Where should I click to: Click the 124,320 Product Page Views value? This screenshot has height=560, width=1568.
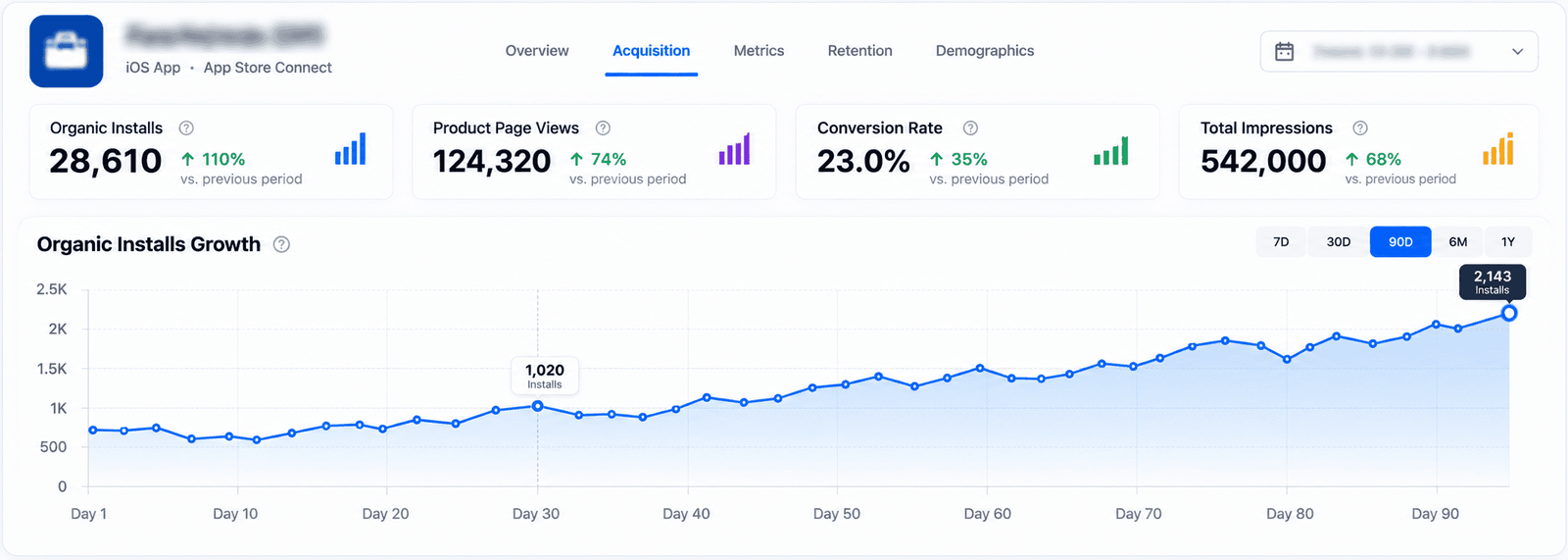click(x=492, y=161)
